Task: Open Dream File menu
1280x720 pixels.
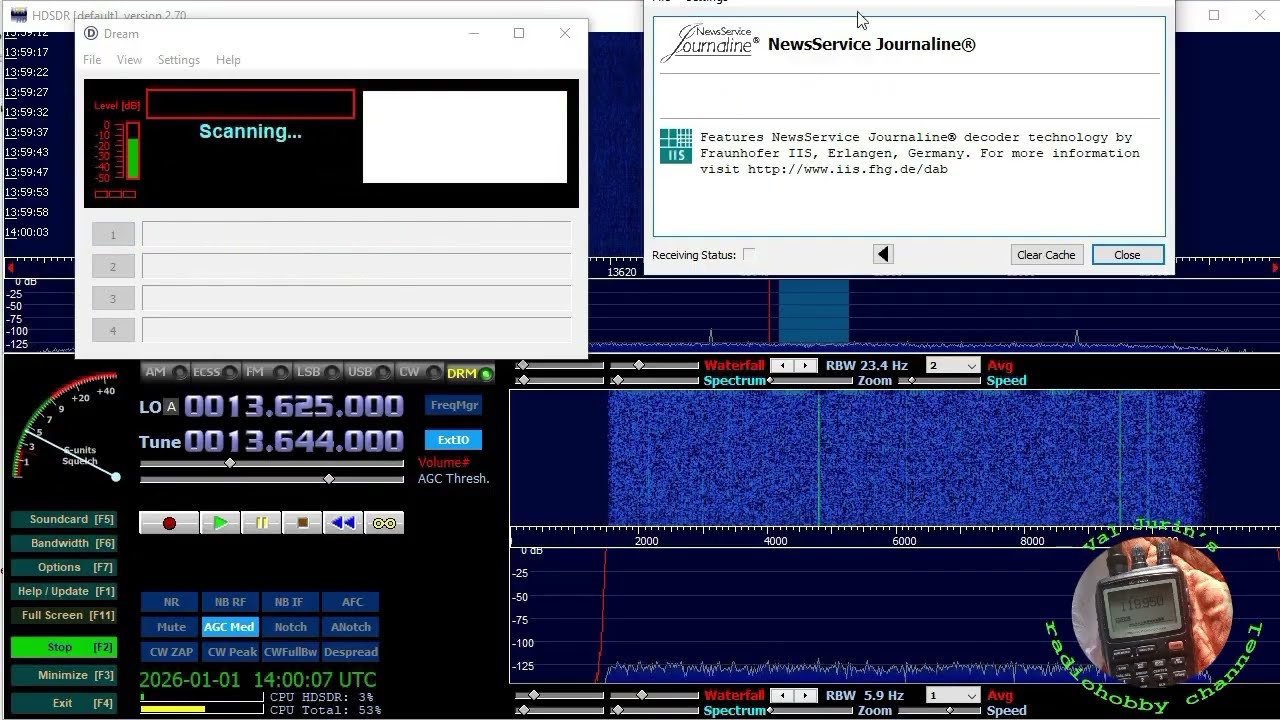Action: [92, 60]
